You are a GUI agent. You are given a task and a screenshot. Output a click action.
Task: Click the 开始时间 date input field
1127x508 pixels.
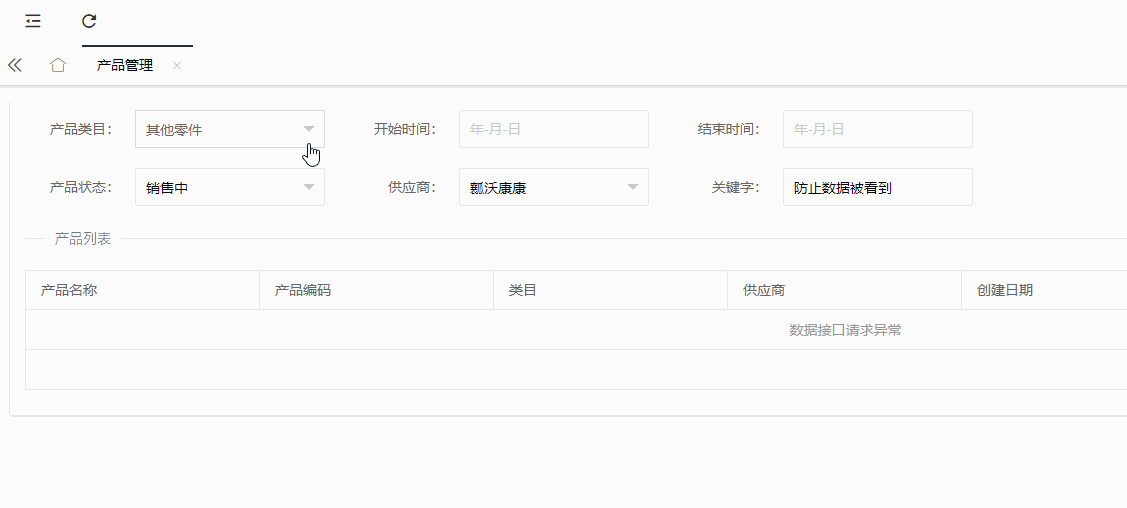tap(553, 129)
